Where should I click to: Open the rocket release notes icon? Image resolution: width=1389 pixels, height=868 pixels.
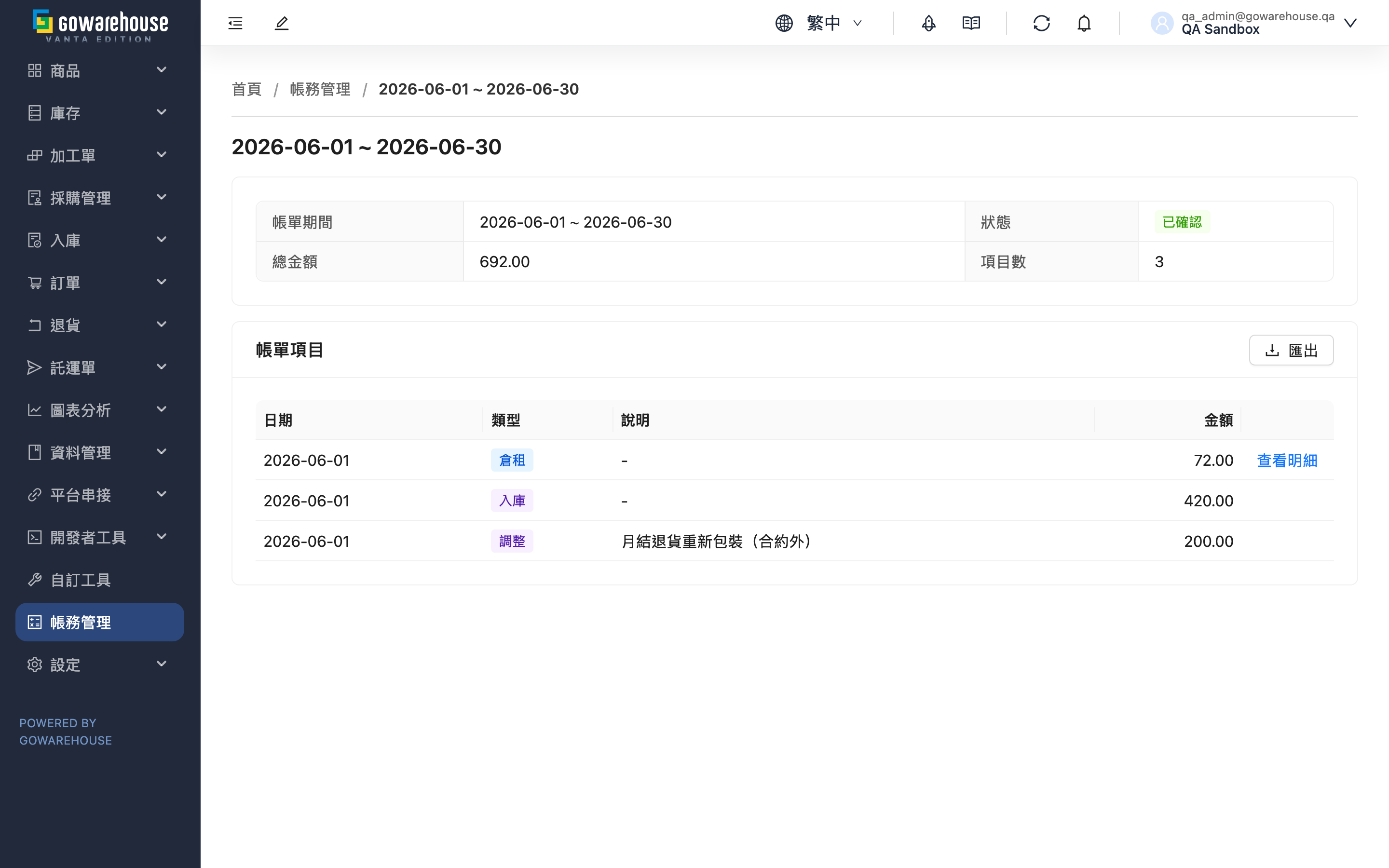(929, 23)
